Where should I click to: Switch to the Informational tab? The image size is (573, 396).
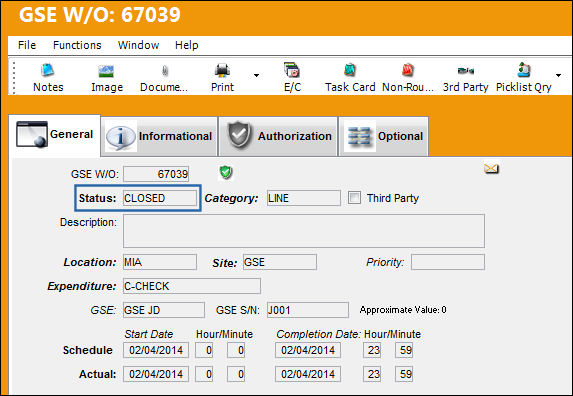(159, 137)
